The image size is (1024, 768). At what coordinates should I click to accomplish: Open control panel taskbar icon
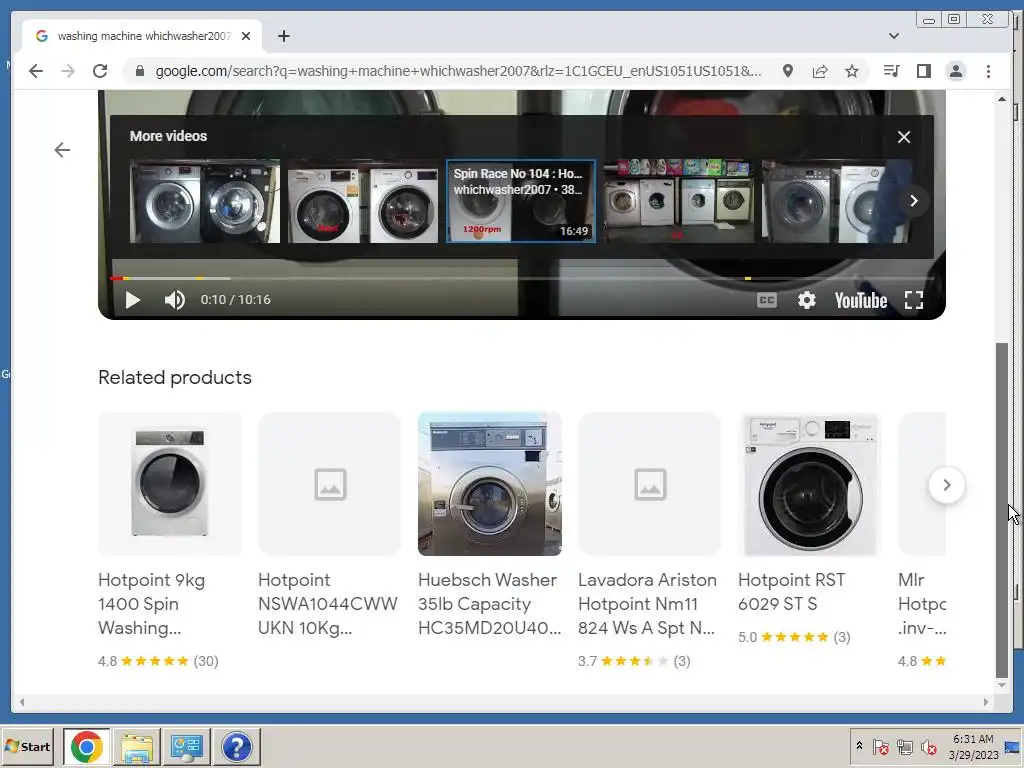point(187,746)
